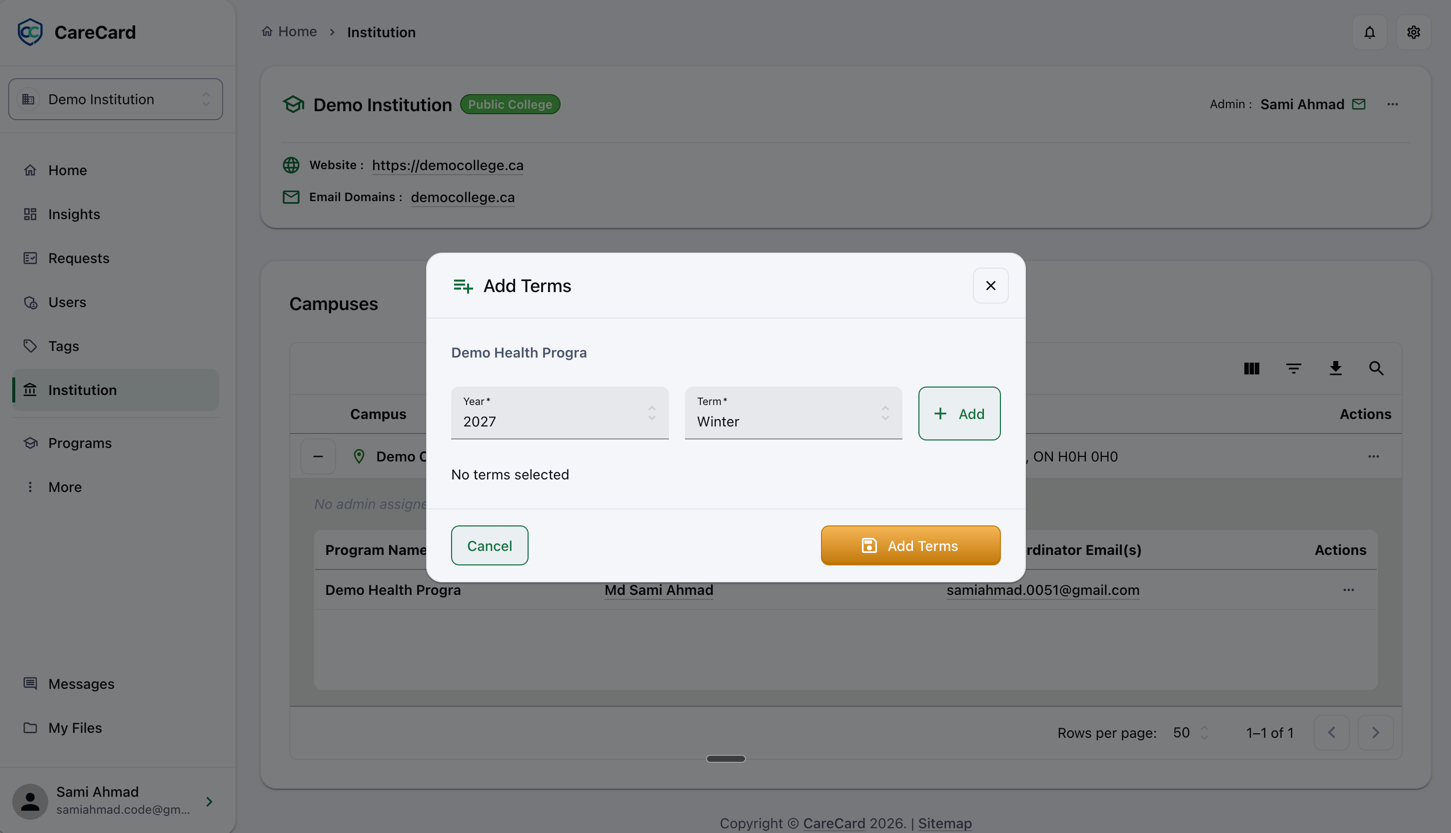The height and width of the screenshot is (833, 1451).
Task: Open Insights from the sidebar
Action: 116,214
